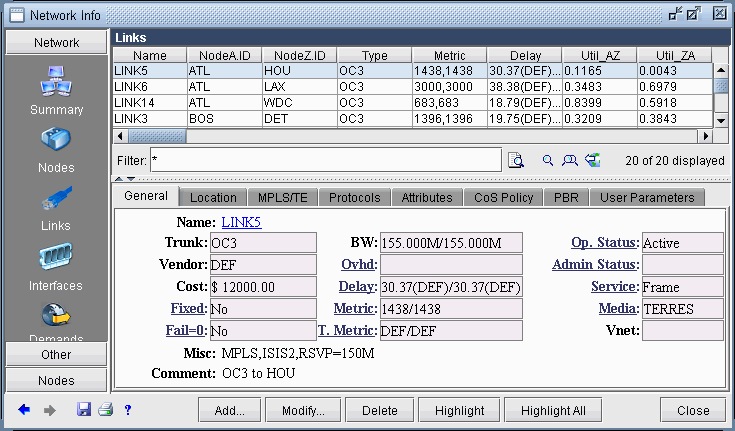Expand the Network sidebar section

pyautogui.click(x=56, y=43)
